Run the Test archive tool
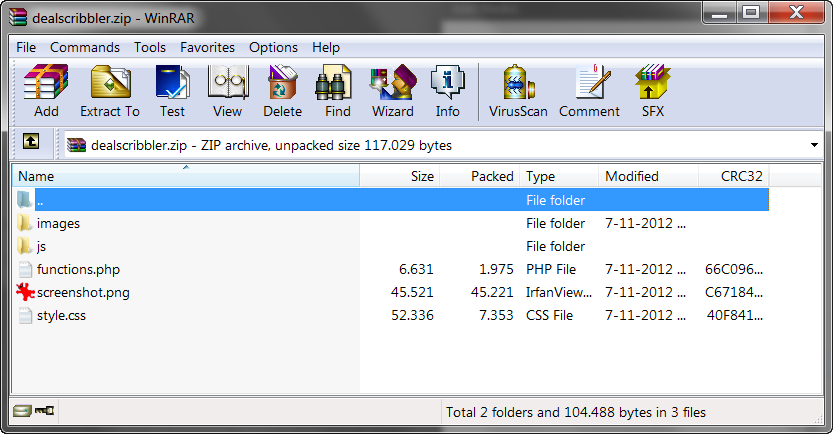 172,91
